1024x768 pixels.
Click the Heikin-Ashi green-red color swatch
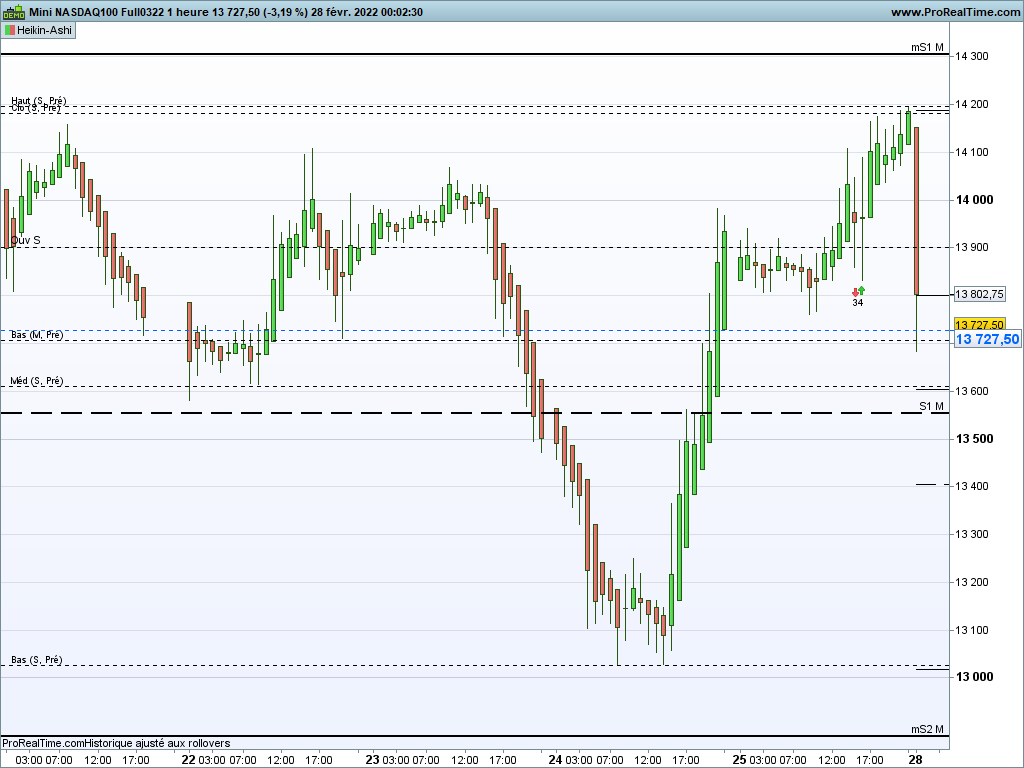pos(9,30)
